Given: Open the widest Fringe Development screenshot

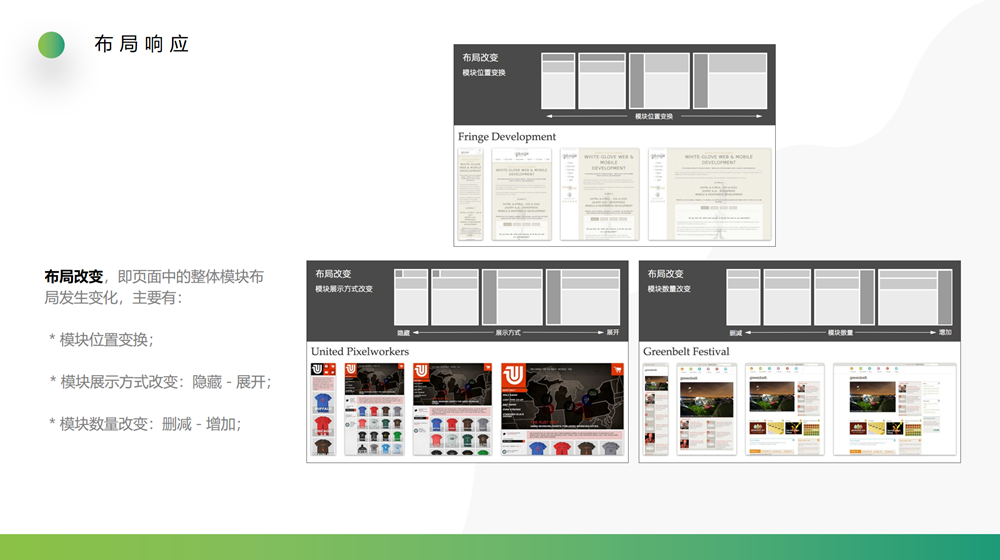Looking at the screenshot, I should tap(711, 194).
